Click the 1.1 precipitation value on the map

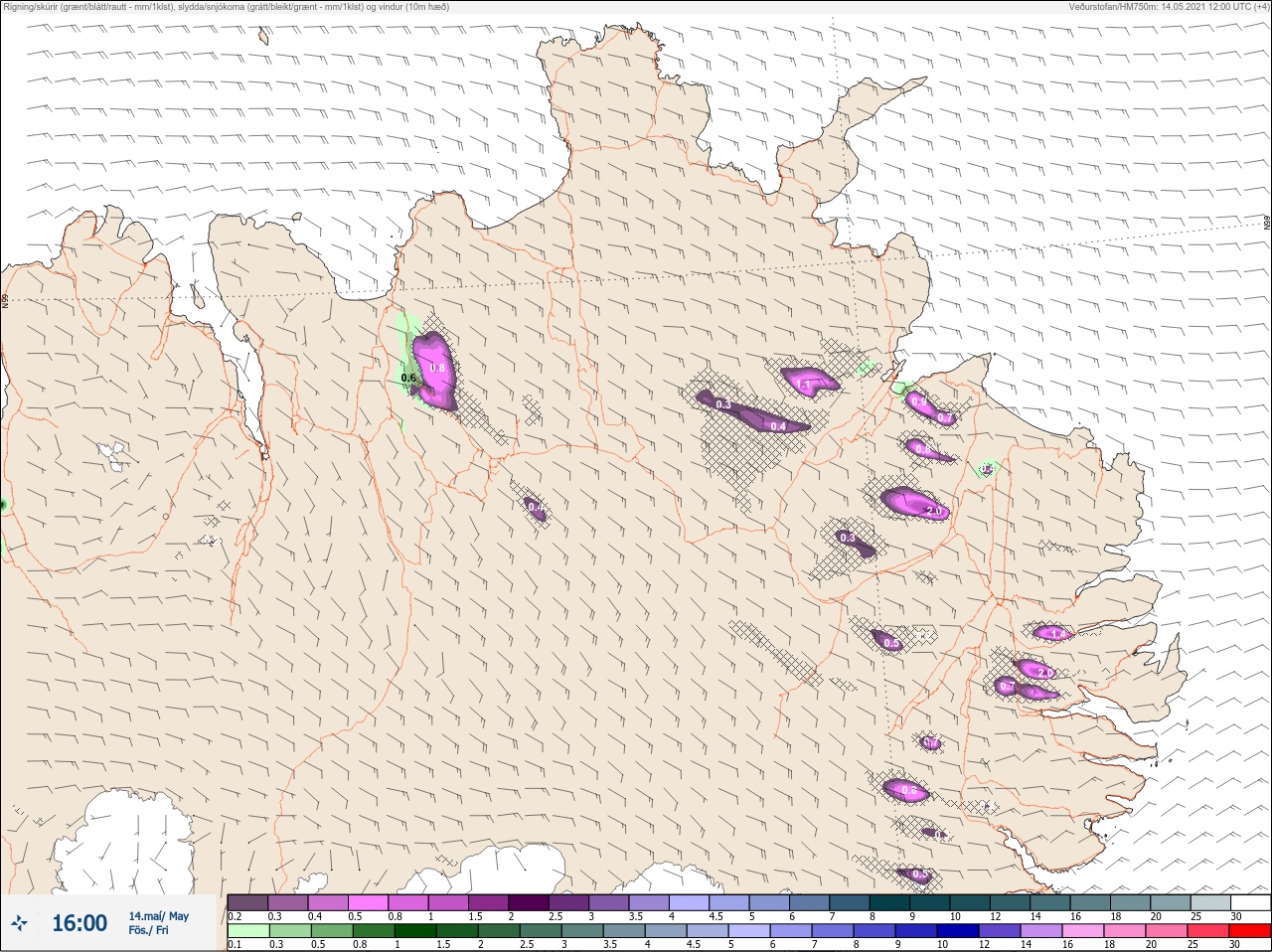(x=804, y=385)
